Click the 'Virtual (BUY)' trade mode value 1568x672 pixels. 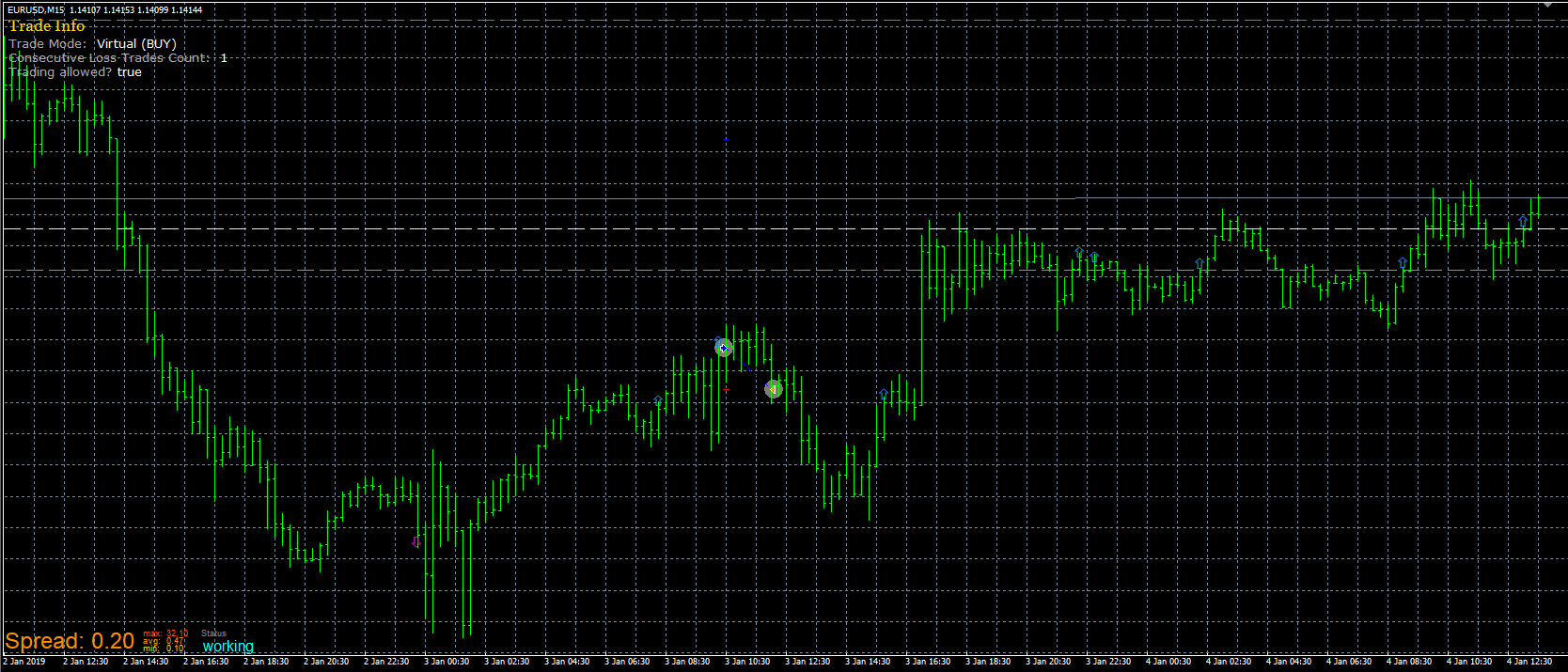[x=136, y=43]
